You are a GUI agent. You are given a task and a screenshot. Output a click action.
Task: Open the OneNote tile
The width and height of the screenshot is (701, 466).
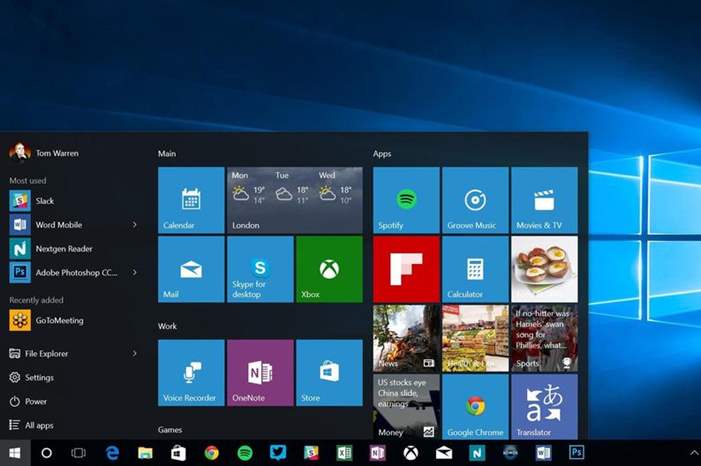point(260,373)
